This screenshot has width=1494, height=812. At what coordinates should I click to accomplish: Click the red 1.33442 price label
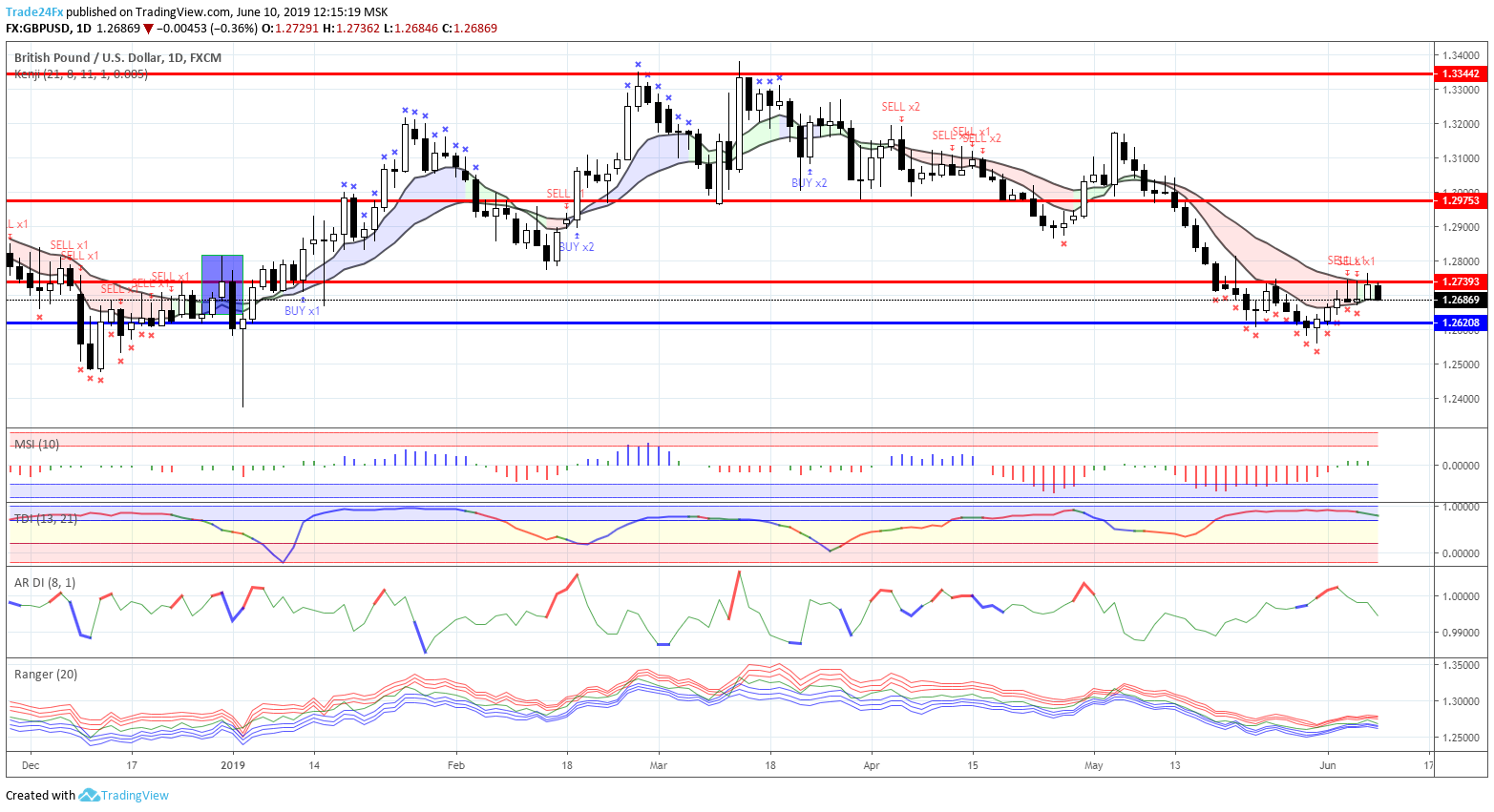(x=1461, y=73)
